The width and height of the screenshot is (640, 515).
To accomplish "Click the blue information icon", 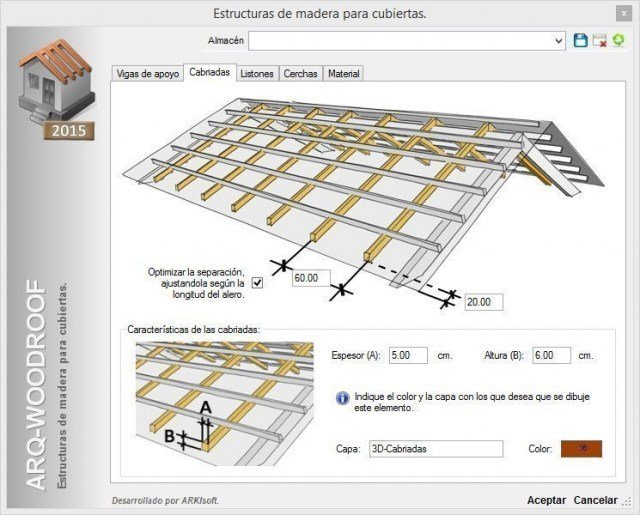I will (342, 397).
